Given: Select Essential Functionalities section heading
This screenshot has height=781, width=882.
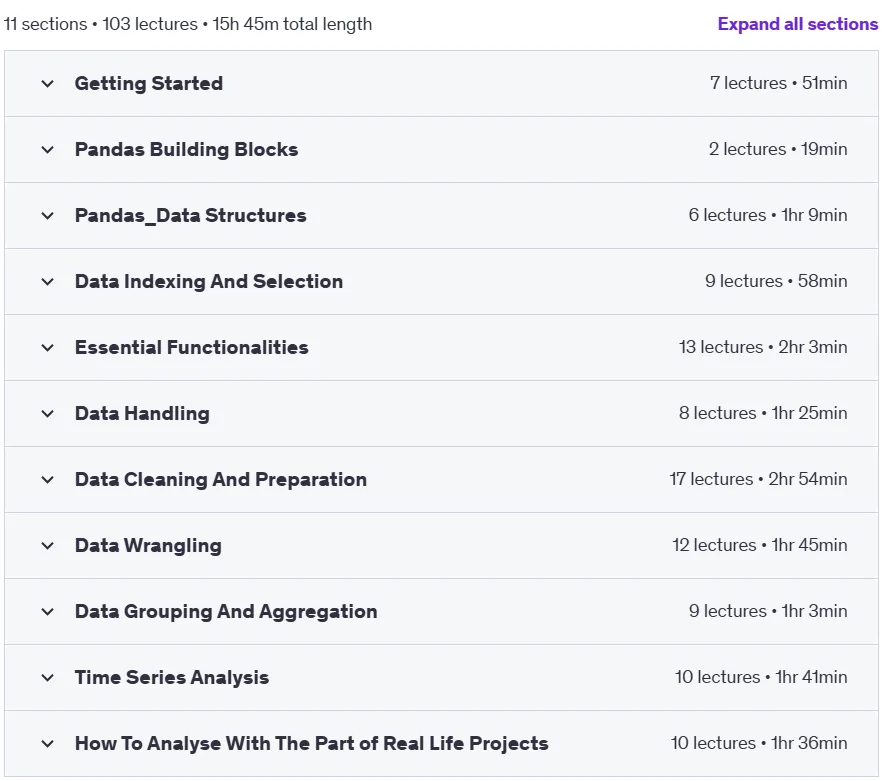Looking at the screenshot, I should (191, 347).
